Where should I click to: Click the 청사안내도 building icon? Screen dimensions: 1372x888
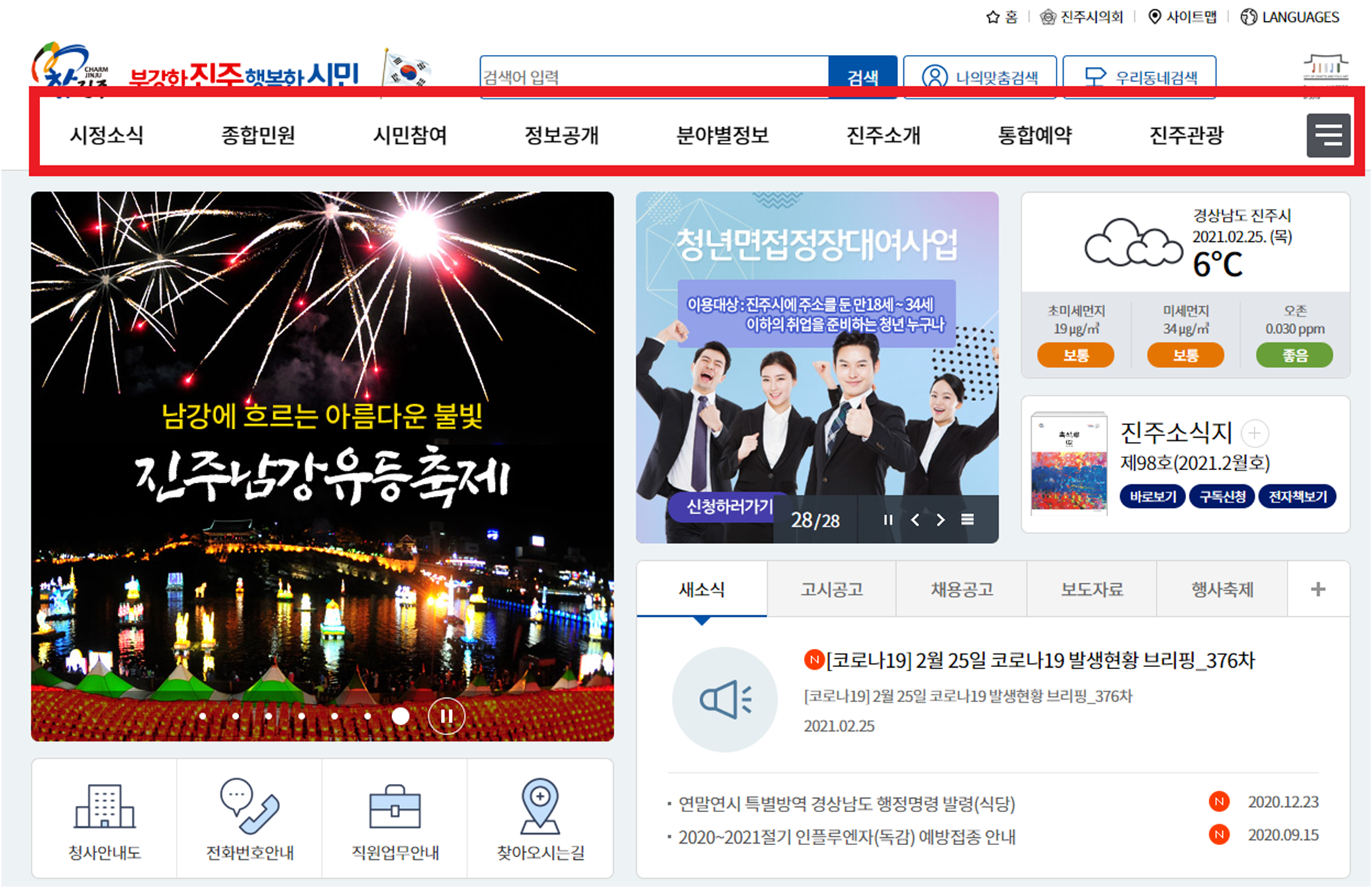click(104, 806)
